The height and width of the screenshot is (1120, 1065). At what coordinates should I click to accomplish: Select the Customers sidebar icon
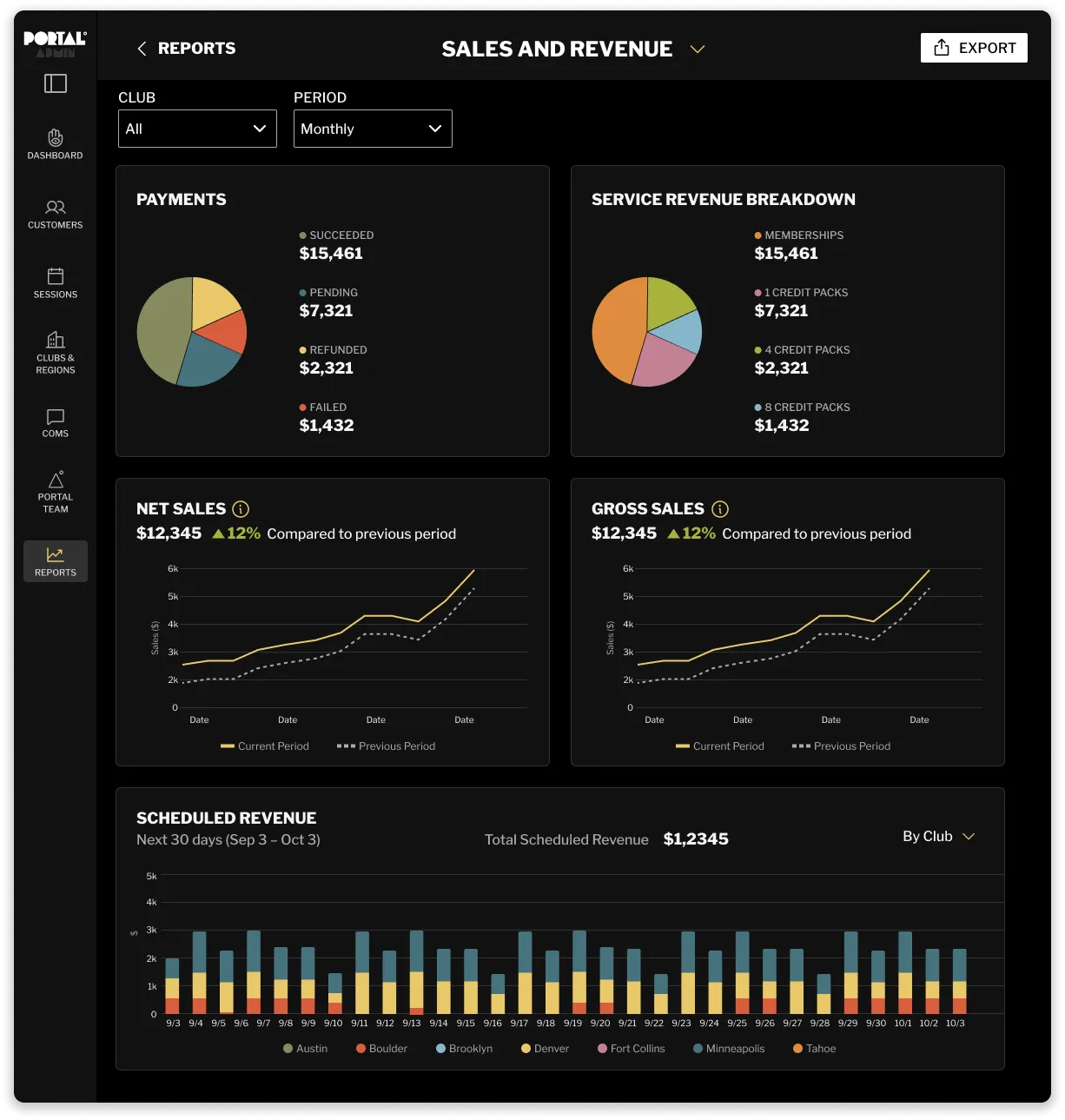click(x=55, y=215)
